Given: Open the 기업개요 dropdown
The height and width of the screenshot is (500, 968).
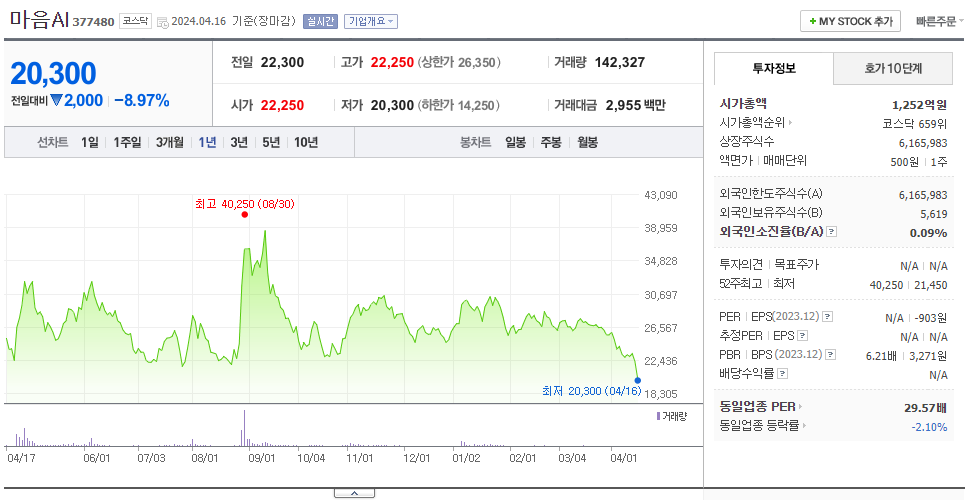Looking at the screenshot, I should [370, 21].
